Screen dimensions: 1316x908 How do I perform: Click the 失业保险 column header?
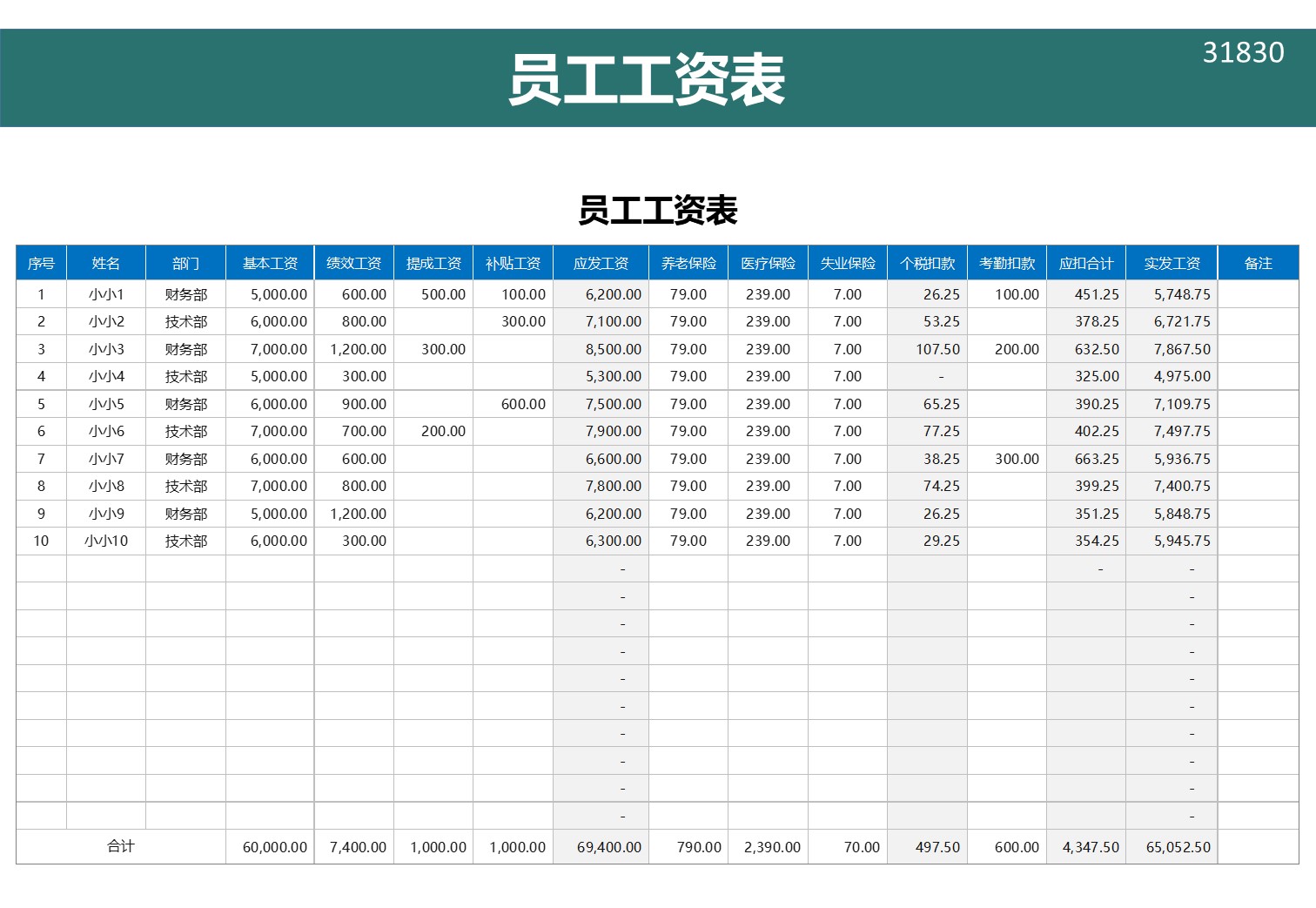coord(848,263)
